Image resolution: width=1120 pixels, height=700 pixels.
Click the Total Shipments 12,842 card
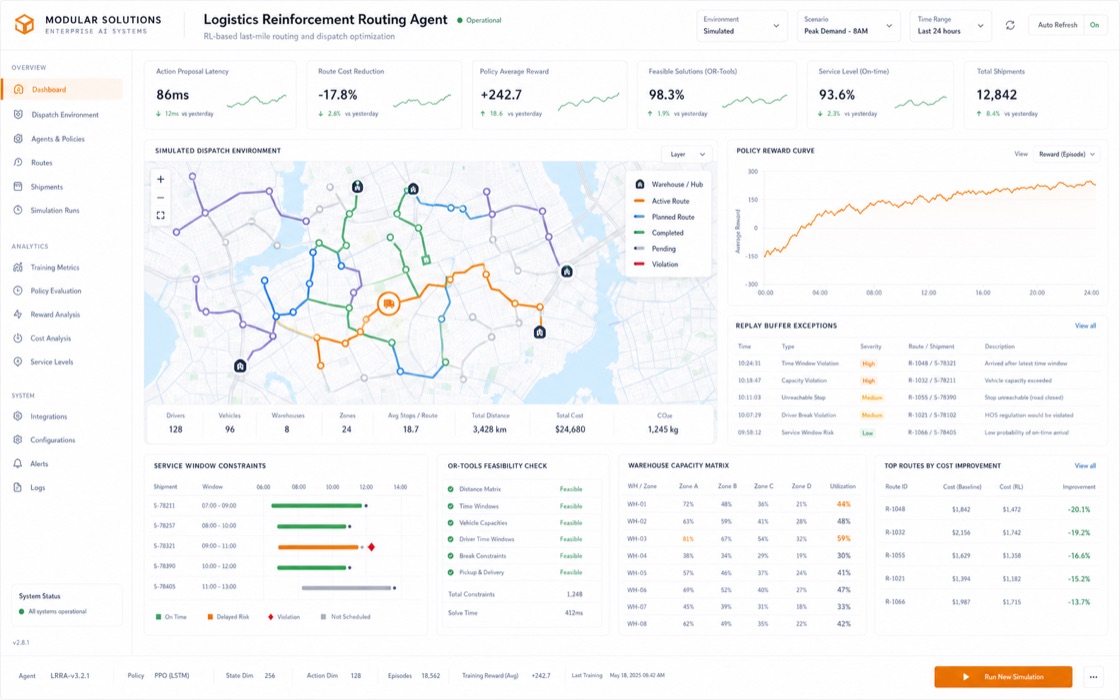coord(1036,94)
